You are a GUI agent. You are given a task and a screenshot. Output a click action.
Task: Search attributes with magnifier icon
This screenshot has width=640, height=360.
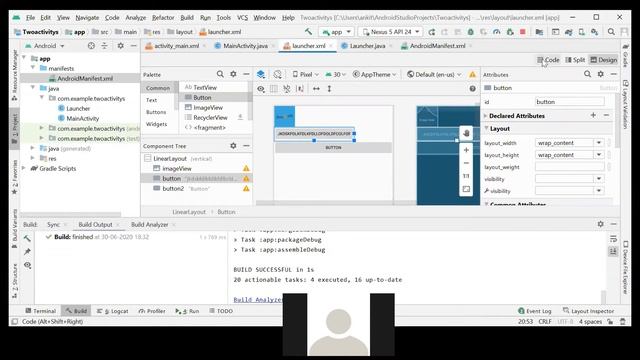587,74
